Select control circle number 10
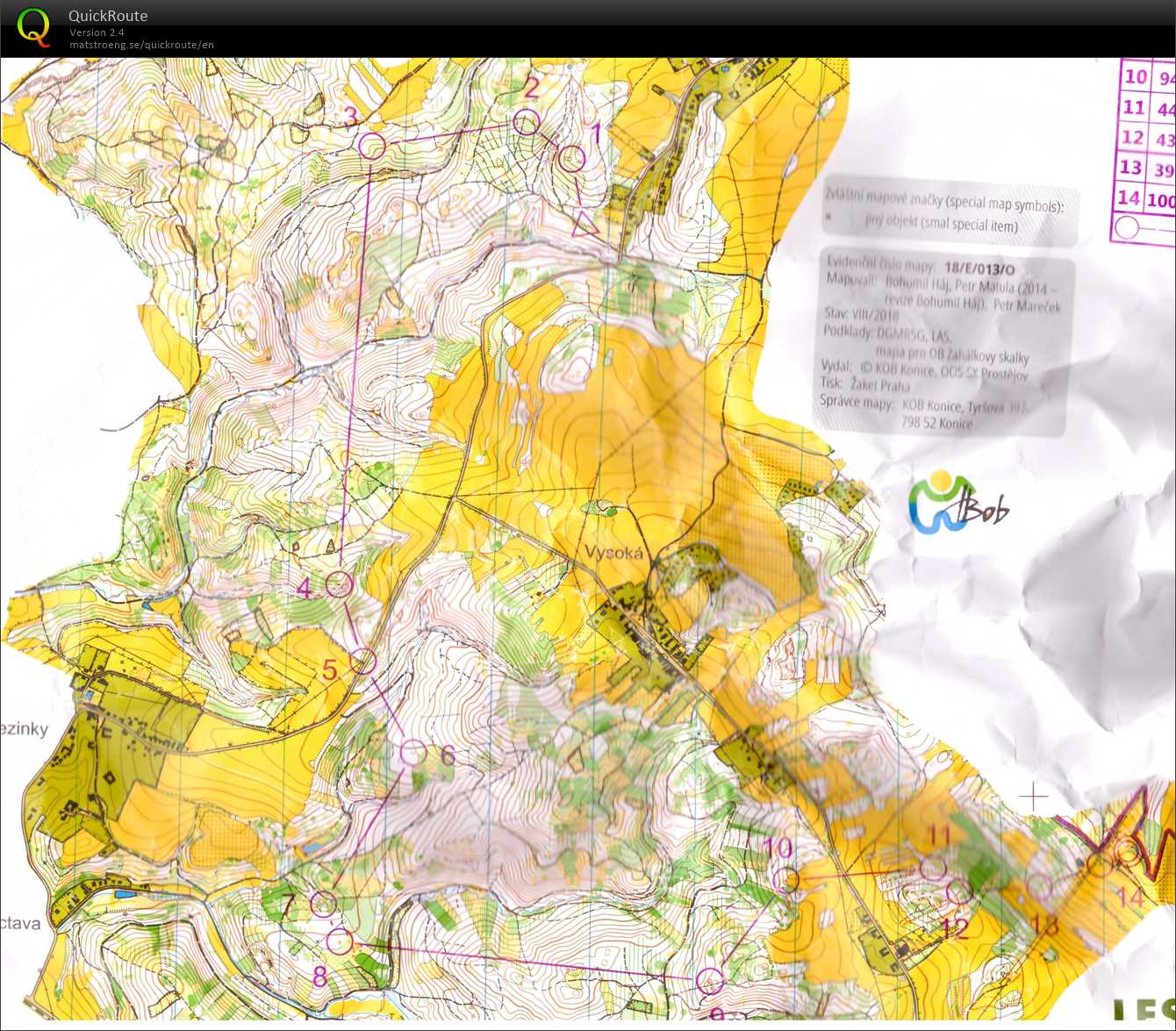1176x1031 pixels. pyautogui.click(x=787, y=880)
